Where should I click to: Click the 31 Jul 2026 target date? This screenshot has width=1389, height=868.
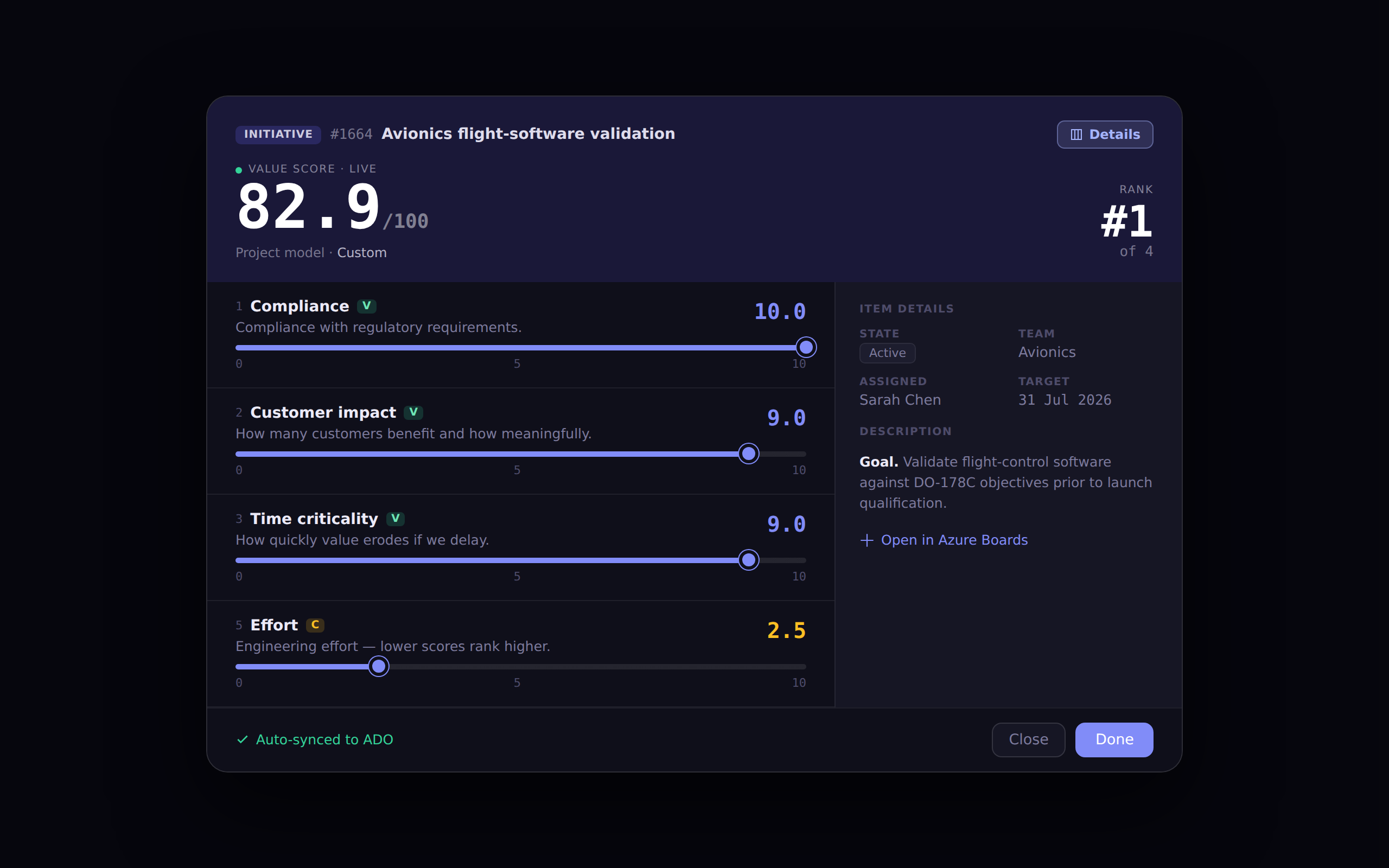click(x=1065, y=400)
